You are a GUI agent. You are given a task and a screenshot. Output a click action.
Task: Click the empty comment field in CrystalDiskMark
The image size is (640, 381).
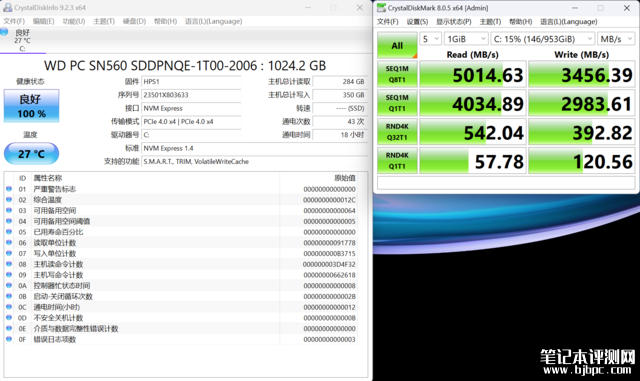pos(506,183)
